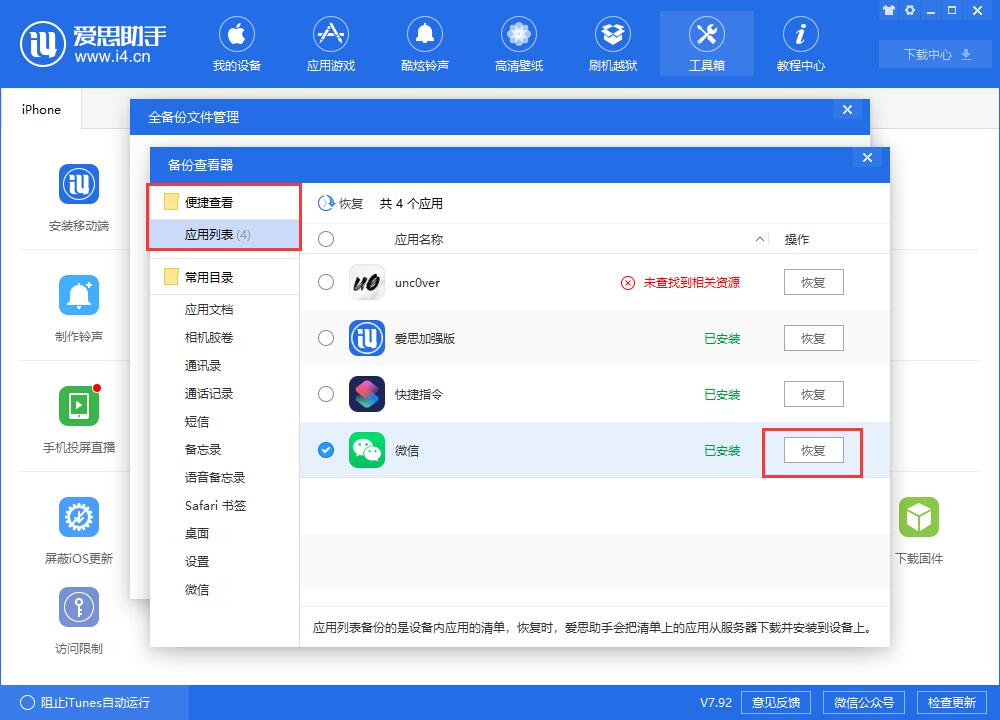Toggle the select-all checkbox in header

point(326,239)
